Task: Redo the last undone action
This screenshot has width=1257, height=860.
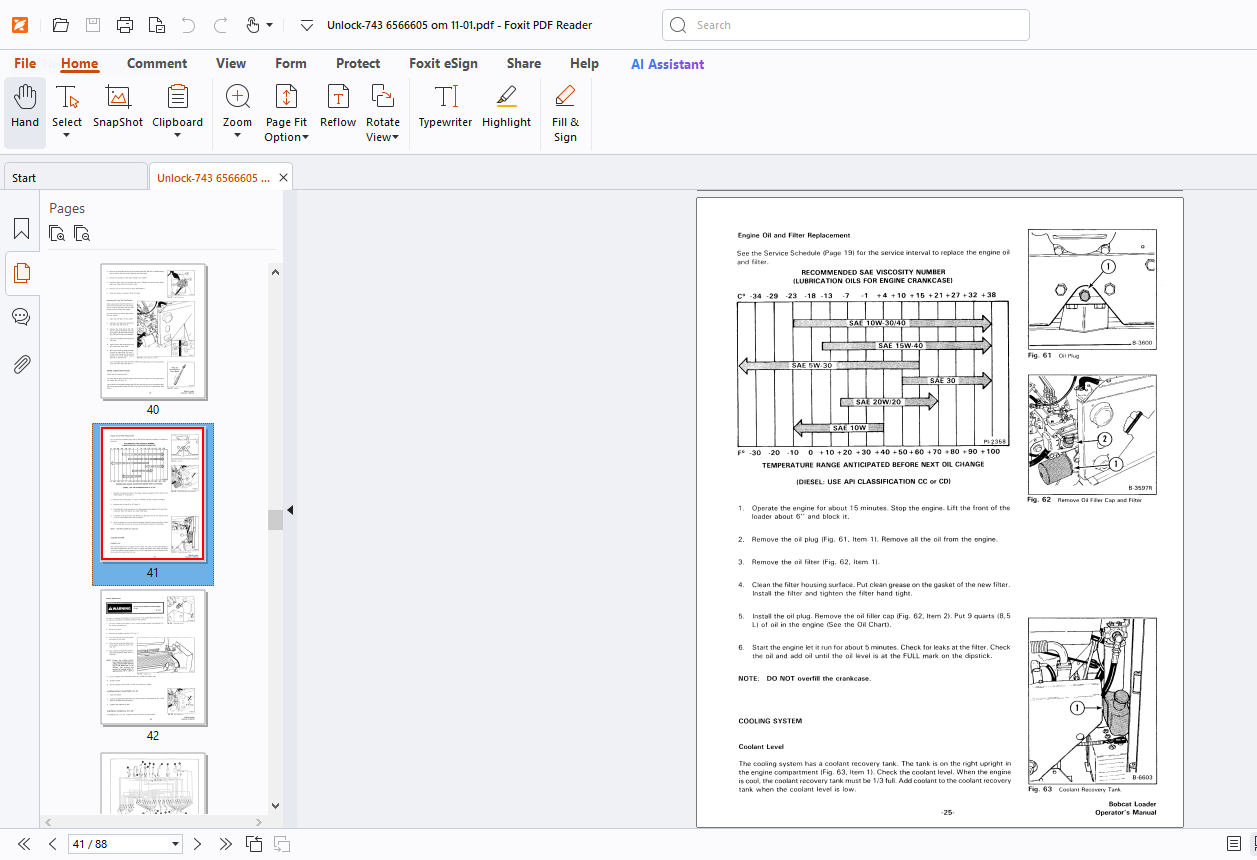Action: click(x=220, y=25)
